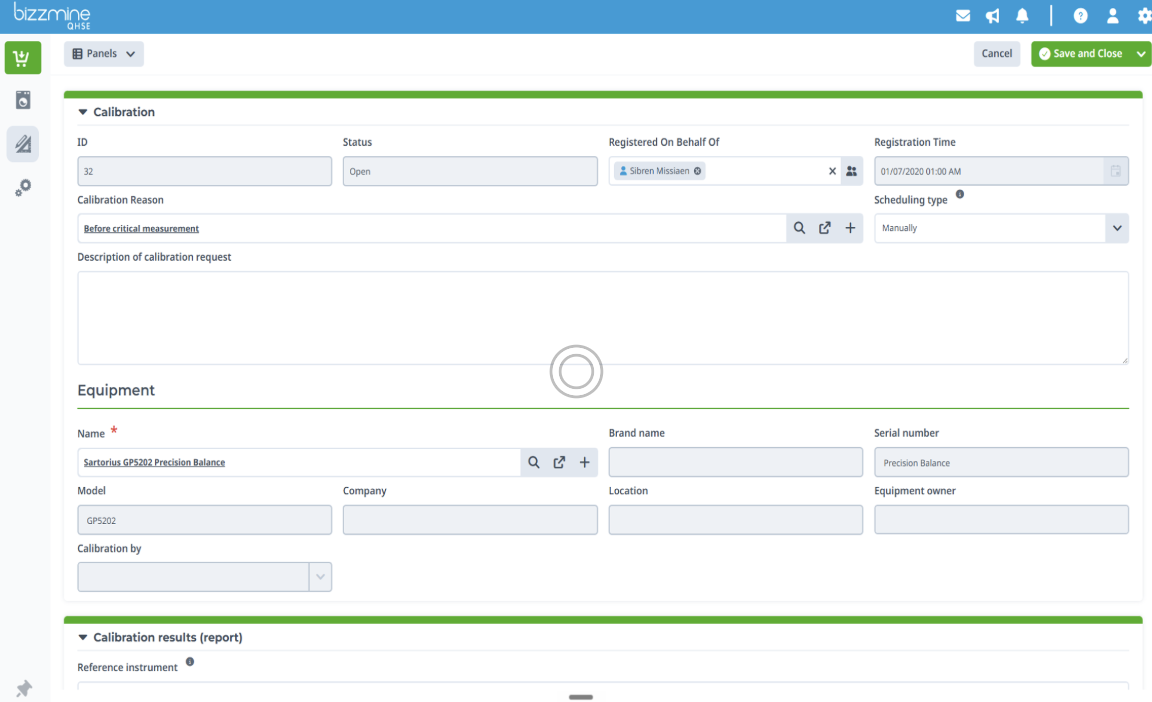This screenshot has width=1152, height=702.
Task: Open the user profile icon
Action: click(x=1112, y=15)
